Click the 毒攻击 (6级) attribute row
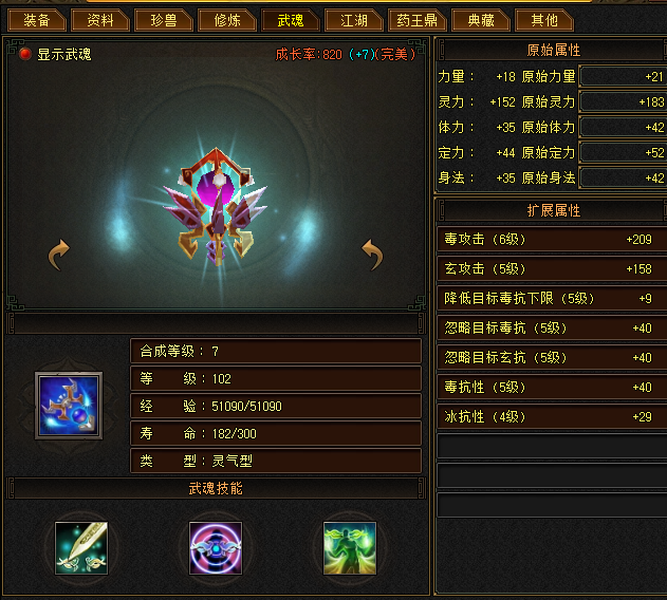 click(552, 239)
